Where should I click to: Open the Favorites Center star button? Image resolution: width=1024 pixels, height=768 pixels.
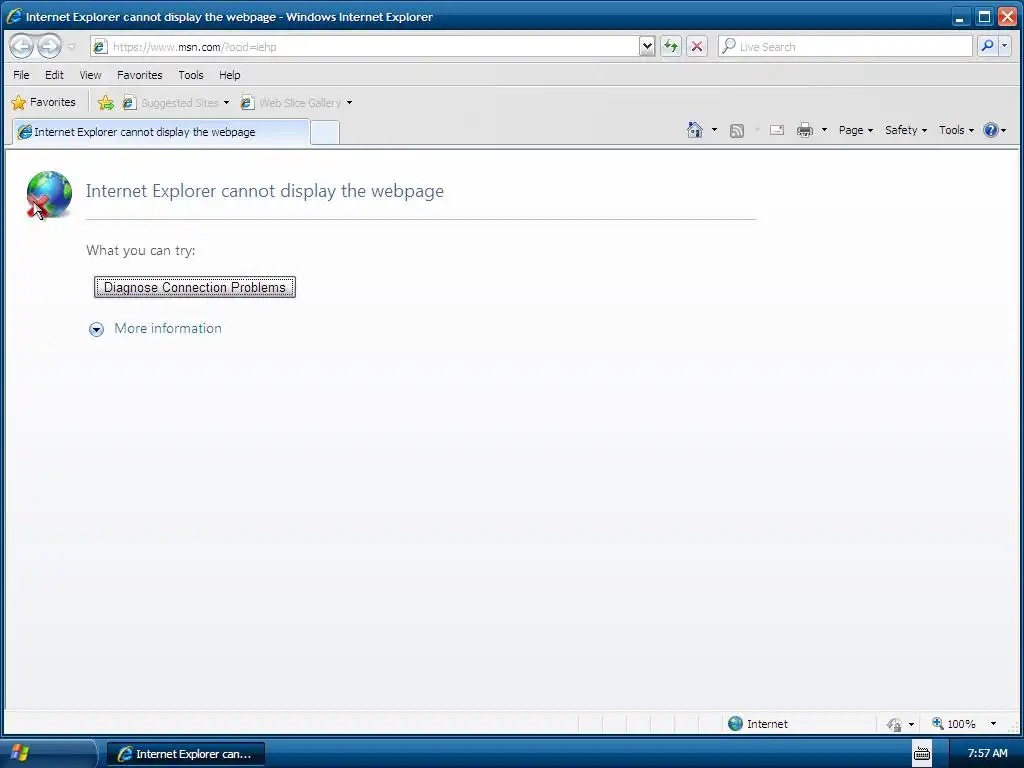click(44, 103)
